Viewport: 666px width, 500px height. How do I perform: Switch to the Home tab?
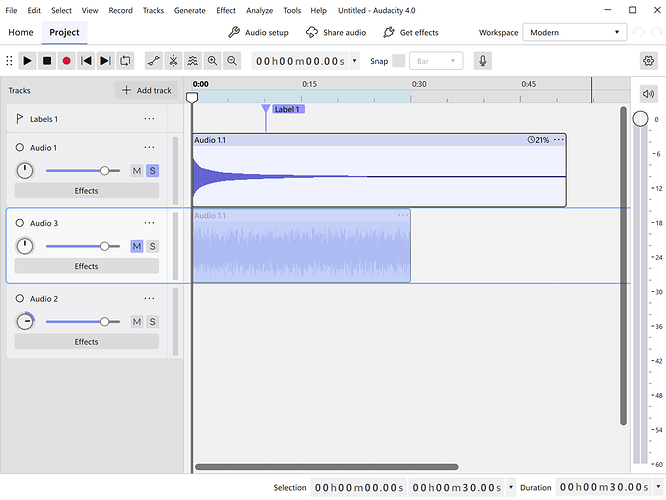(x=21, y=32)
